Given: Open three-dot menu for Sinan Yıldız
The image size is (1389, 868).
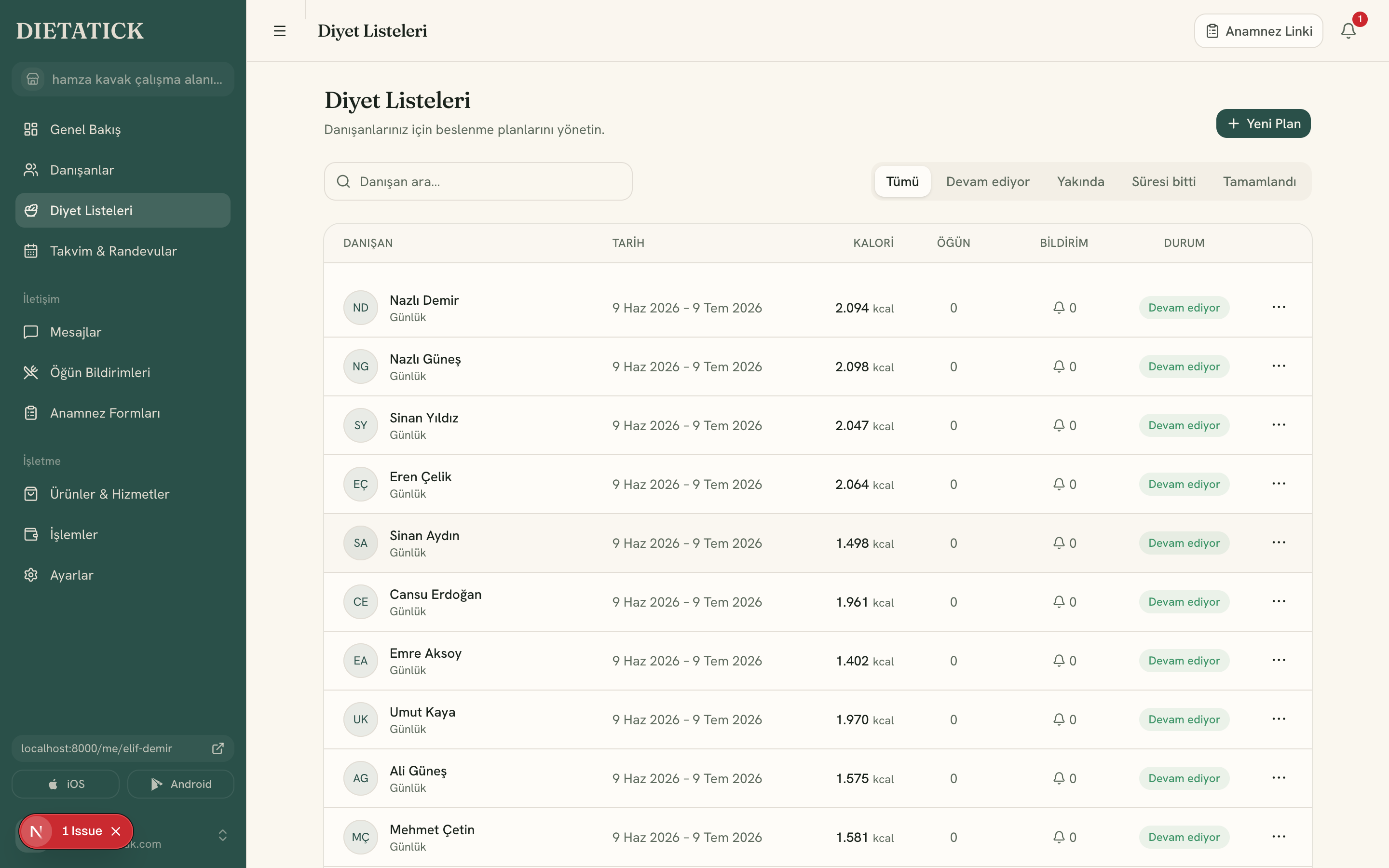Looking at the screenshot, I should coord(1278,425).
